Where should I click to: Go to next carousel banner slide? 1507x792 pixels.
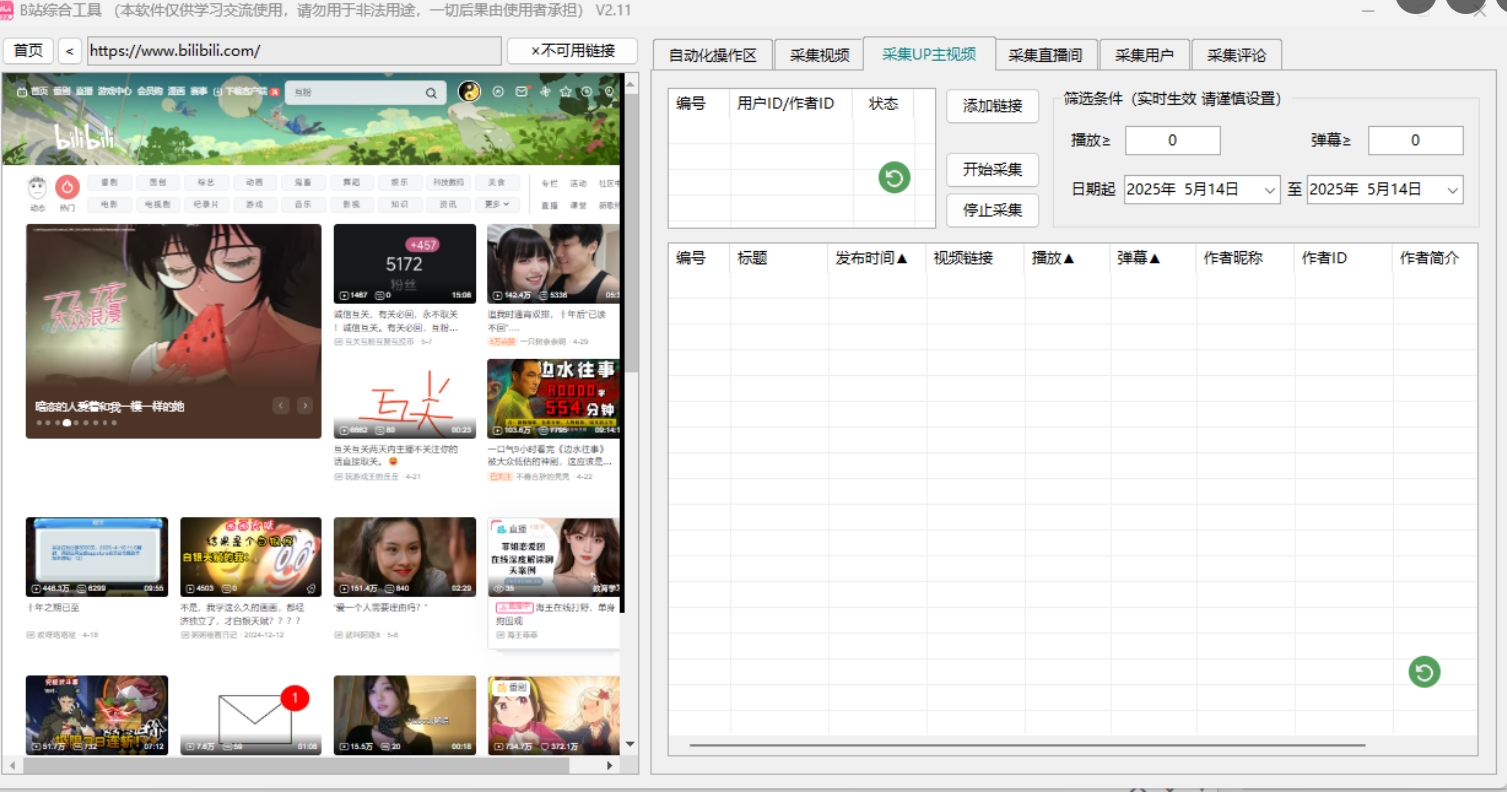(x=305, y=405)
